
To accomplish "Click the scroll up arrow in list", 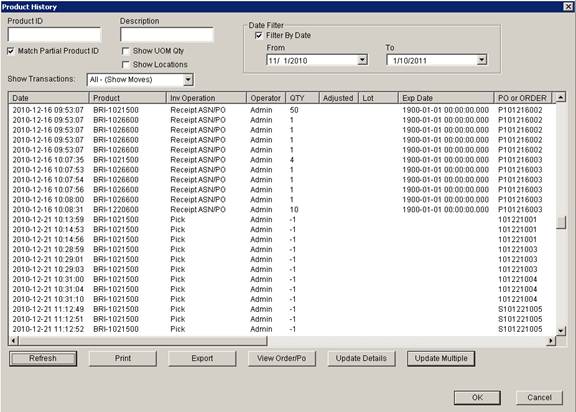I will 561,98.
